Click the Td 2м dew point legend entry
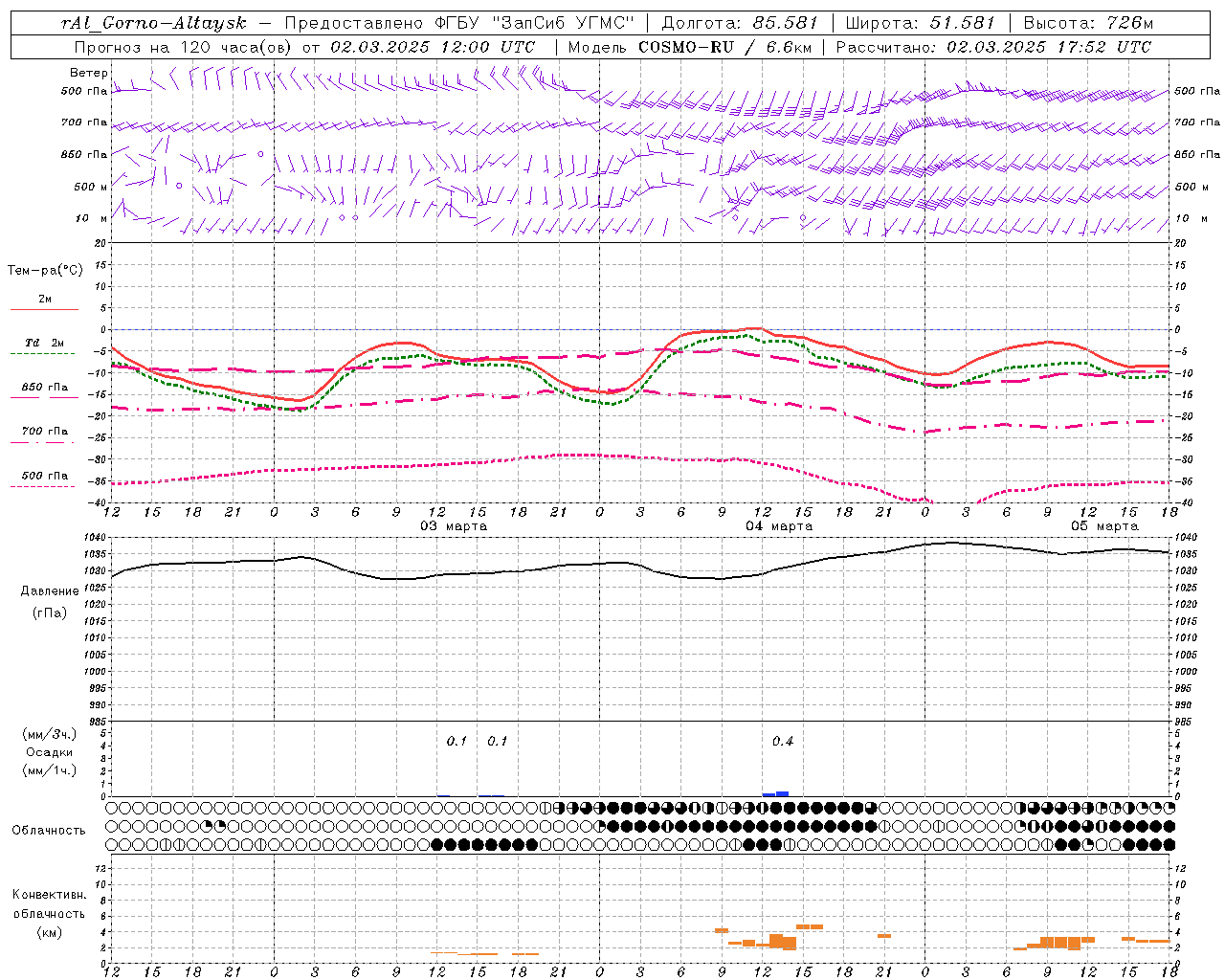Image resolution: width=1225 pixels, height=980 pixels. 44,343
